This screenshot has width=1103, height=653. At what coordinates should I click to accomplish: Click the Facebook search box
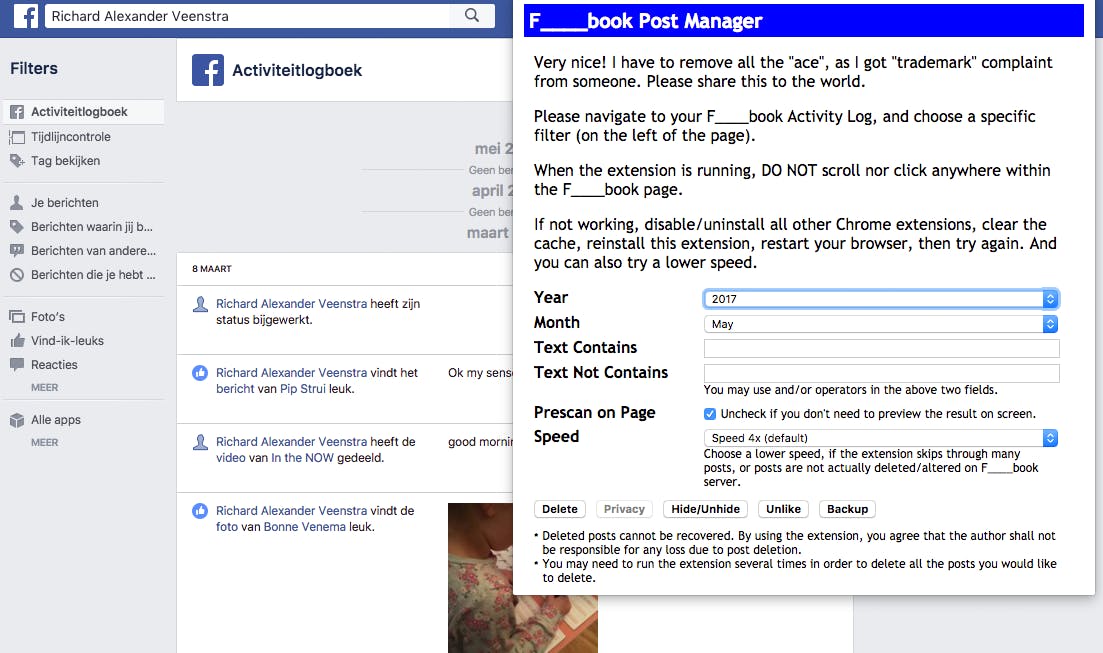coord(248,15)
